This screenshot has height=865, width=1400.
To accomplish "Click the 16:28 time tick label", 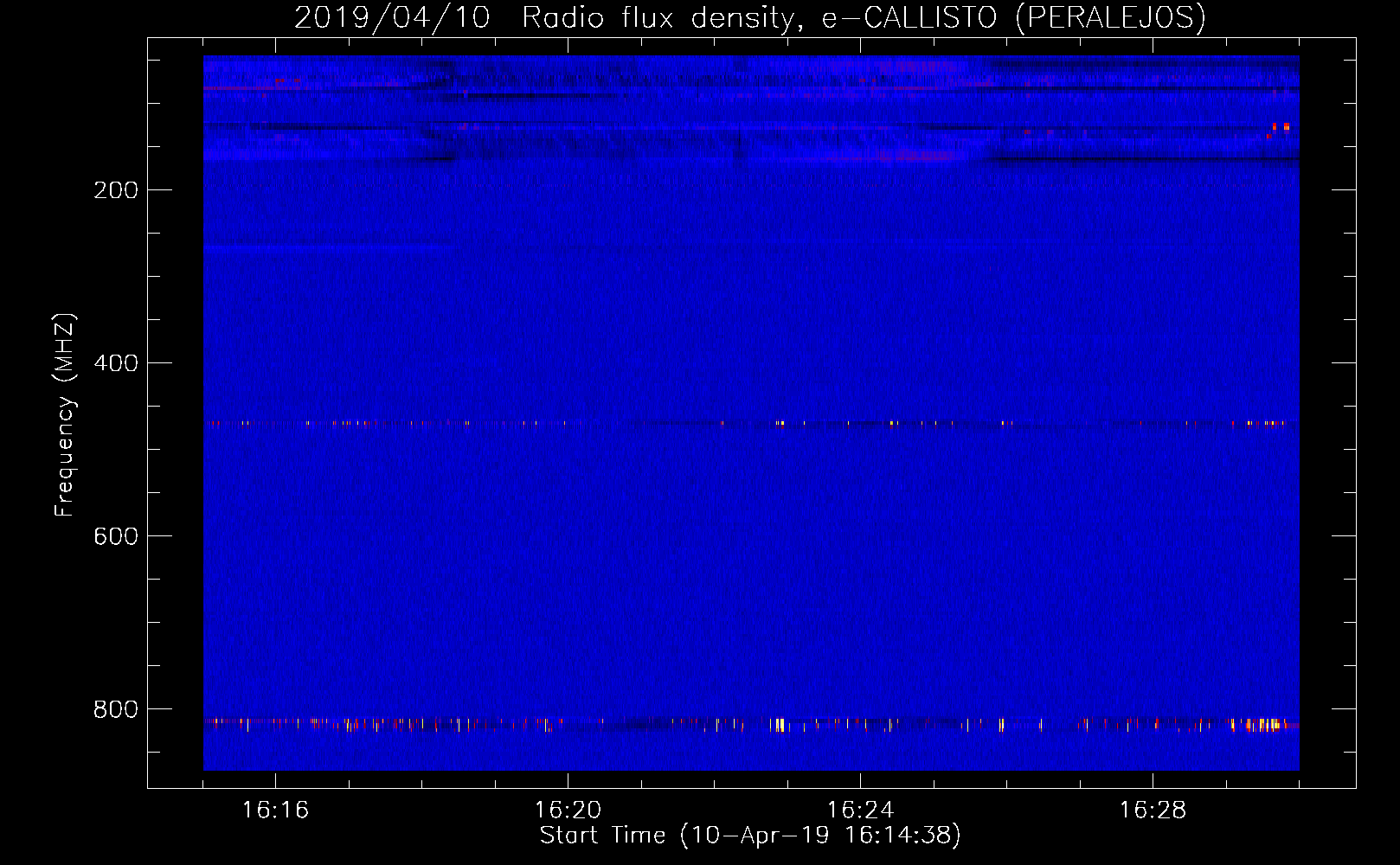I will click(x=1153, y=810).
